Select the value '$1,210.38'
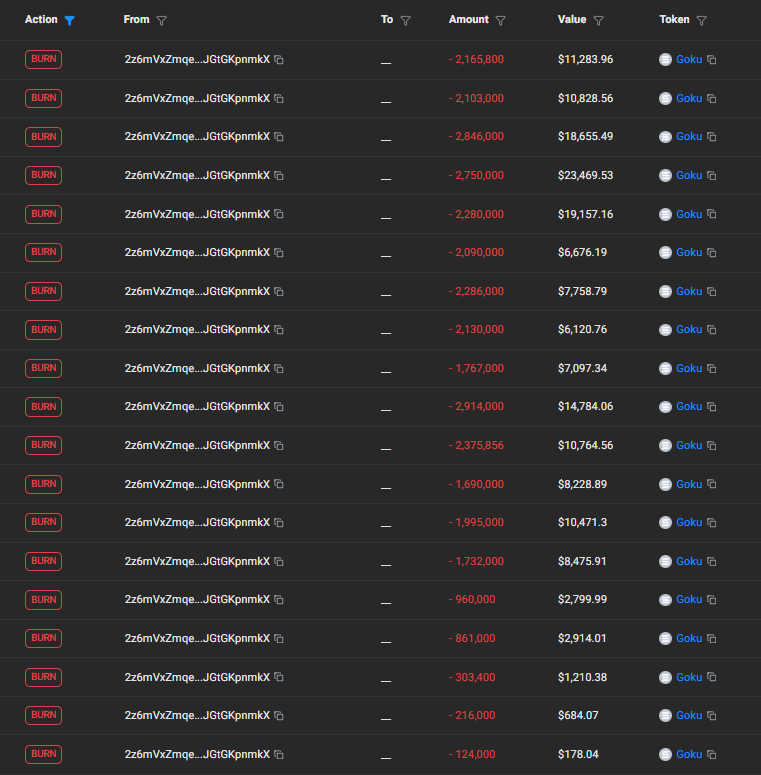761x775 pixels. click(583, 677)
